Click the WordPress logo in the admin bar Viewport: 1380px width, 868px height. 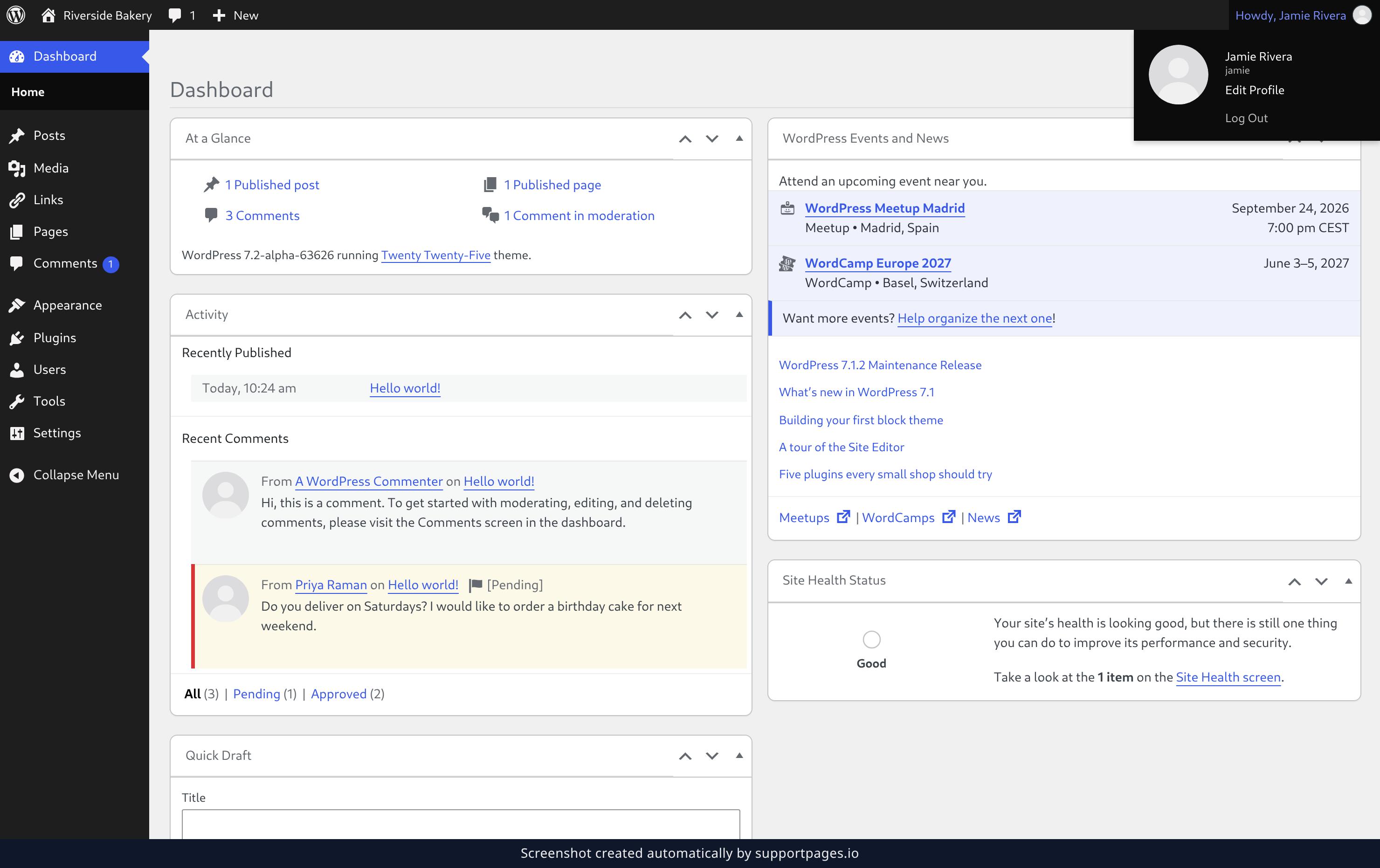coord(16,15)
